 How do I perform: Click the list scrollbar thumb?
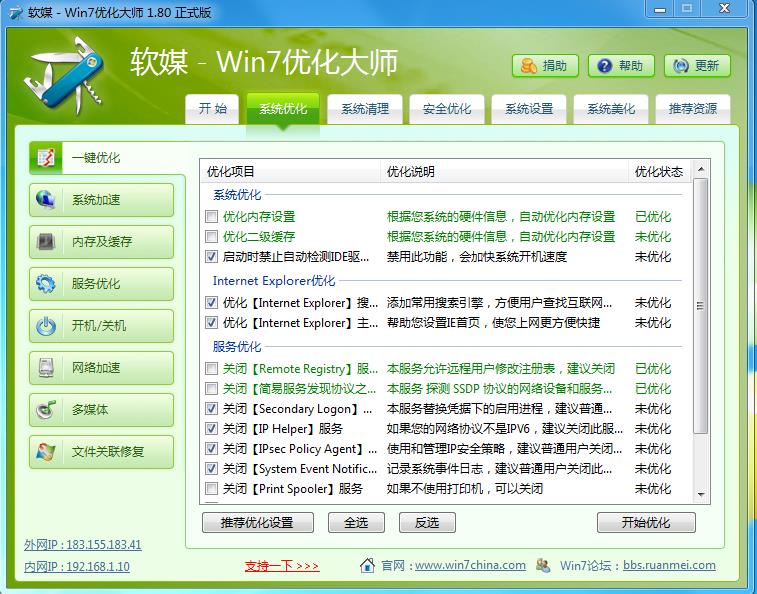coord(701,306)
